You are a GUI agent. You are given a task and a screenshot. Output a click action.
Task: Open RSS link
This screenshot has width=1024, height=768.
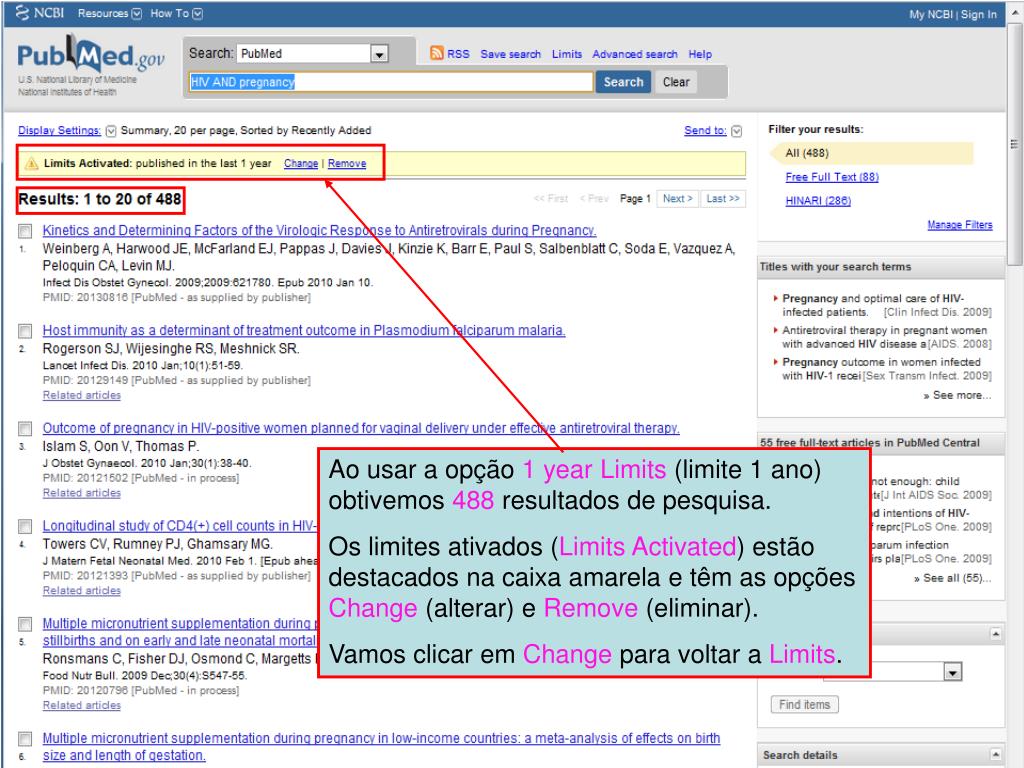click(x=458, y=54)
